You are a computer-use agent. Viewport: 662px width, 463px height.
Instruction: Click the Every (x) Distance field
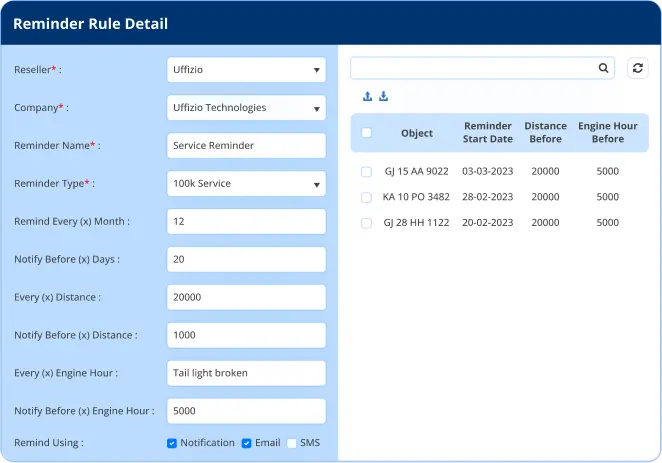[x=246, y=297]
